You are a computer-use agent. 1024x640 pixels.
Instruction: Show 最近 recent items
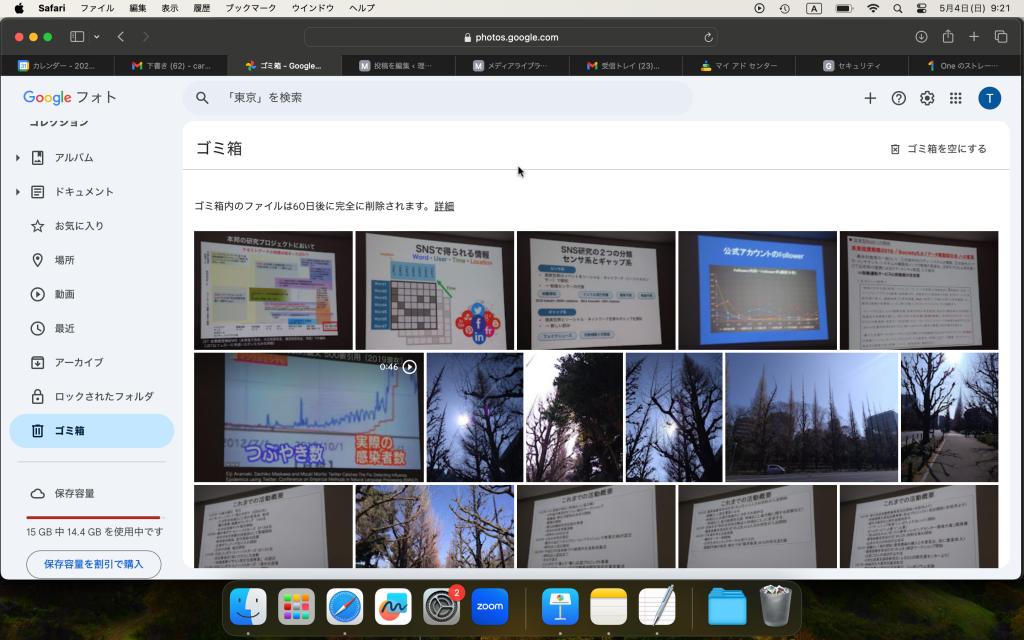coord(91,328)
